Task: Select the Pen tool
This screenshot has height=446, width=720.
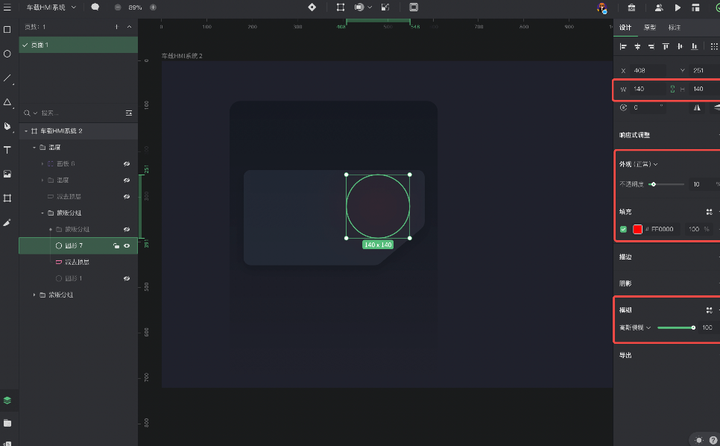Action: pos(8,126)
